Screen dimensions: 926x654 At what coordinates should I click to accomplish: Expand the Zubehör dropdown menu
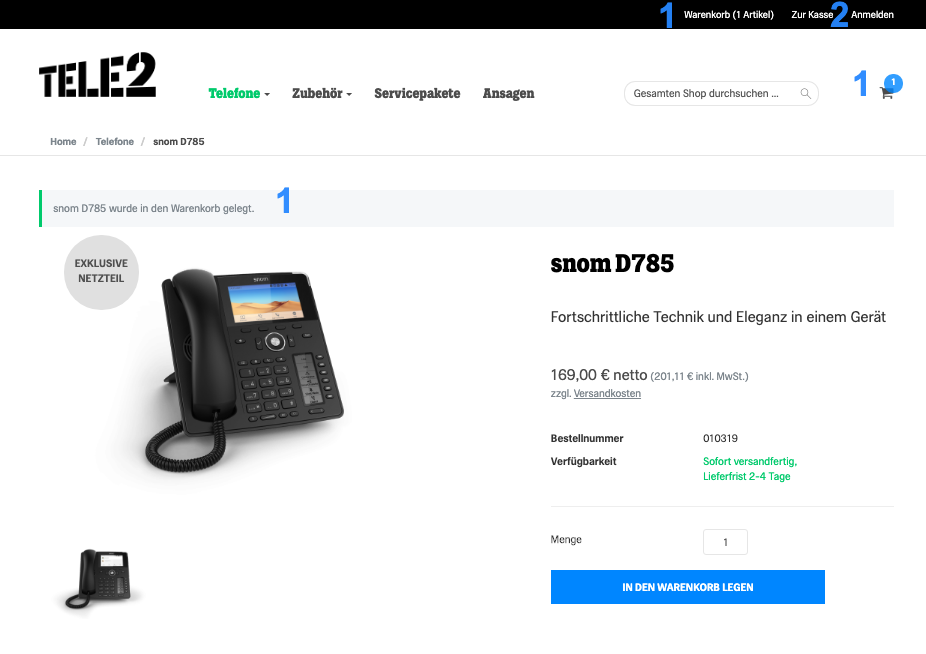pos(322,93)
